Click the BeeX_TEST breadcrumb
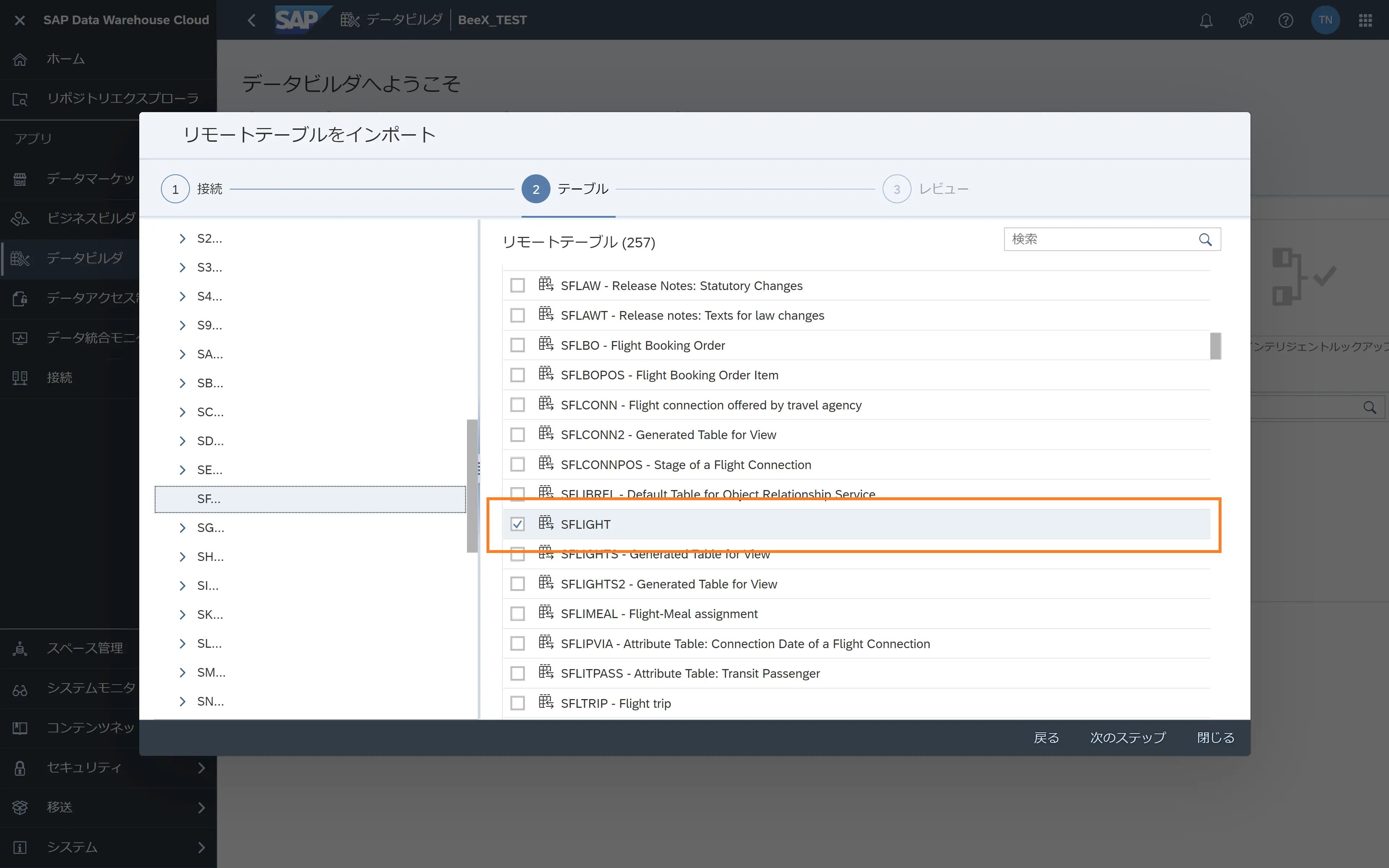1389x868 pixels. click(x=492, y=20)
